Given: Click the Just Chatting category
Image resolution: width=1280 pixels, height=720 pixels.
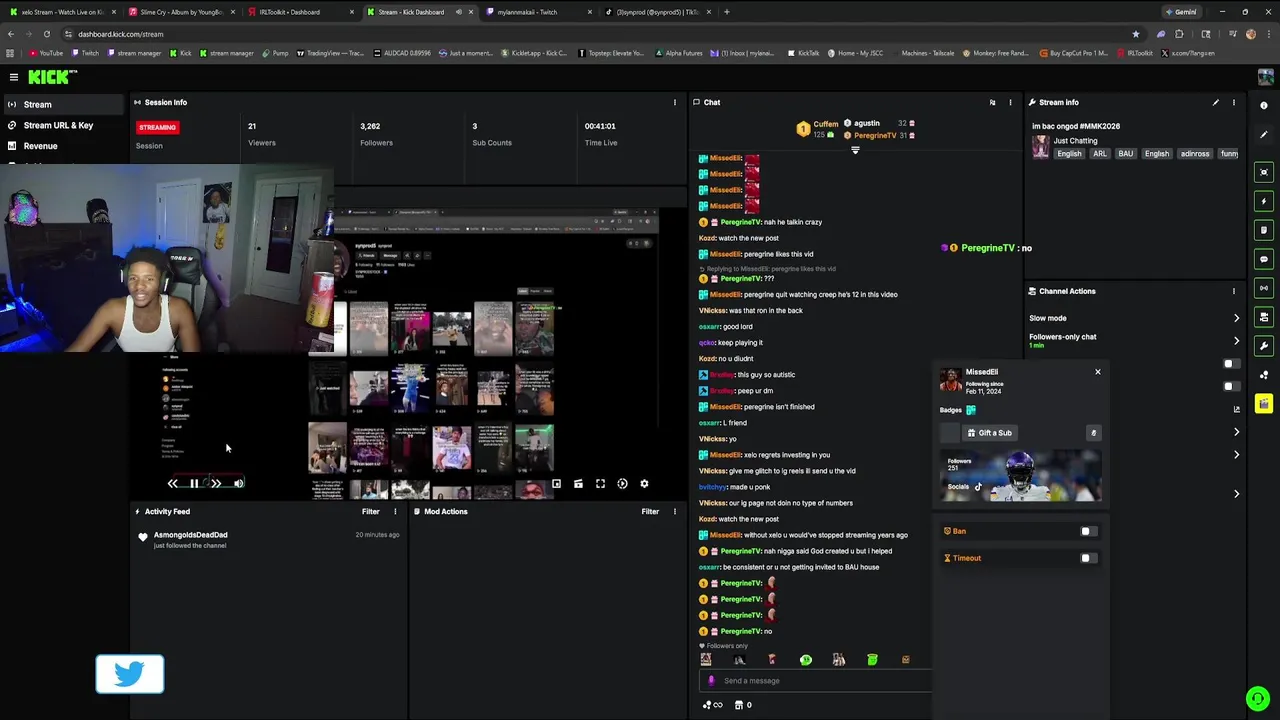Looking at the screenshot, I should (x=1075, y=141).
